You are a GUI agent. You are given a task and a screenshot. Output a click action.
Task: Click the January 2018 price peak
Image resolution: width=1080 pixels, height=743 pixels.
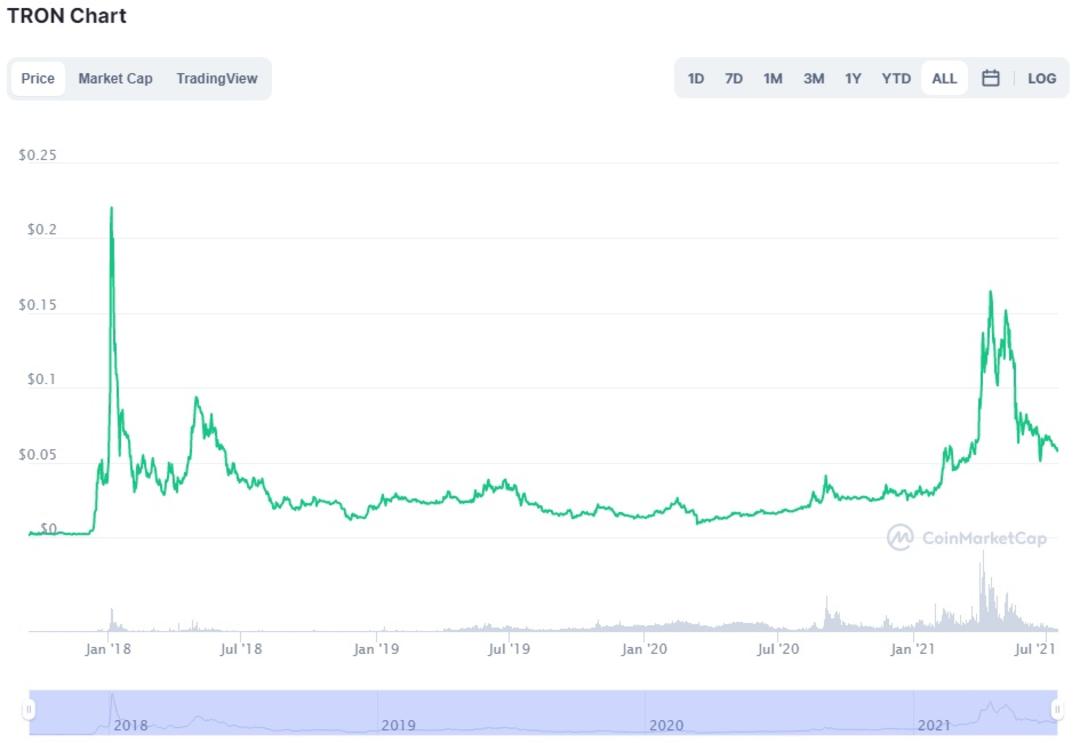tap(112, 209)
